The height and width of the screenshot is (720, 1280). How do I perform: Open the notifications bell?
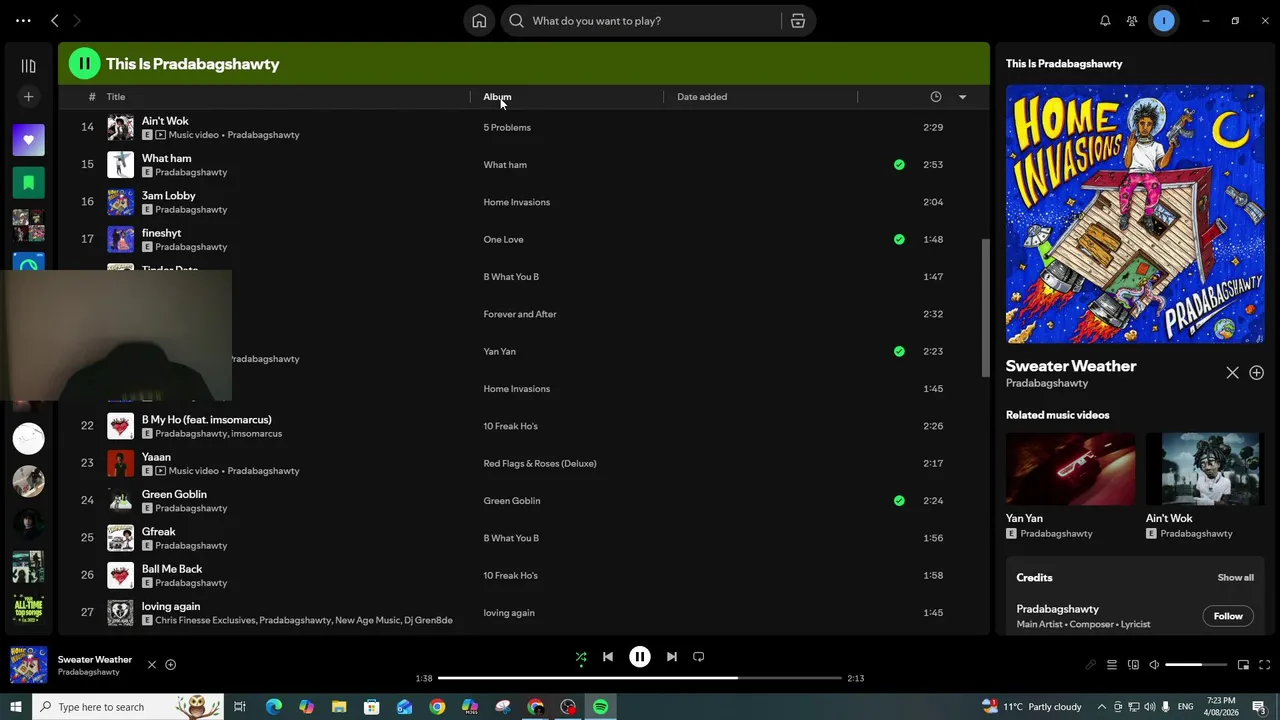point(1105,21)
